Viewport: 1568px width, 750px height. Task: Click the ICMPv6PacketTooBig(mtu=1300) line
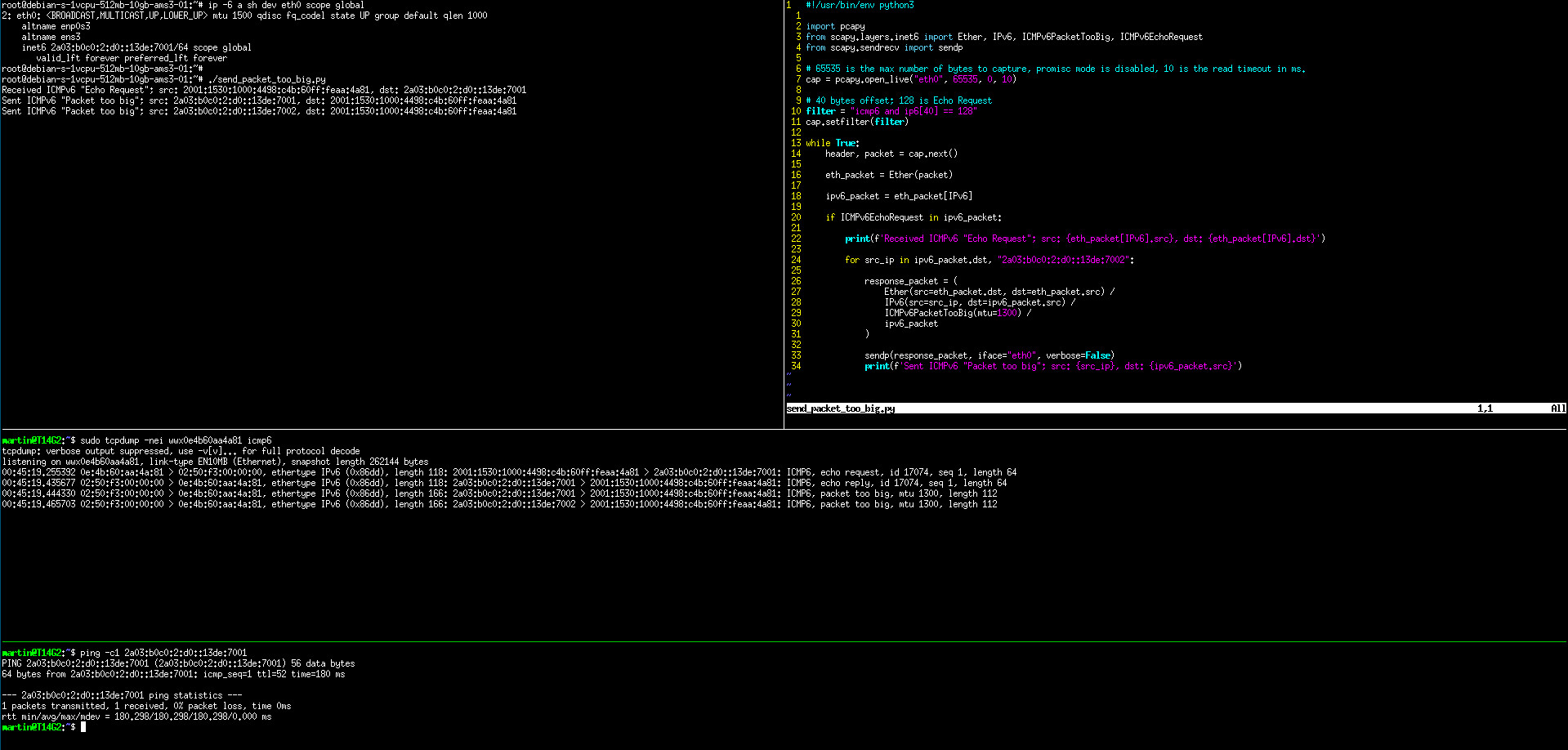pos(952,314)
